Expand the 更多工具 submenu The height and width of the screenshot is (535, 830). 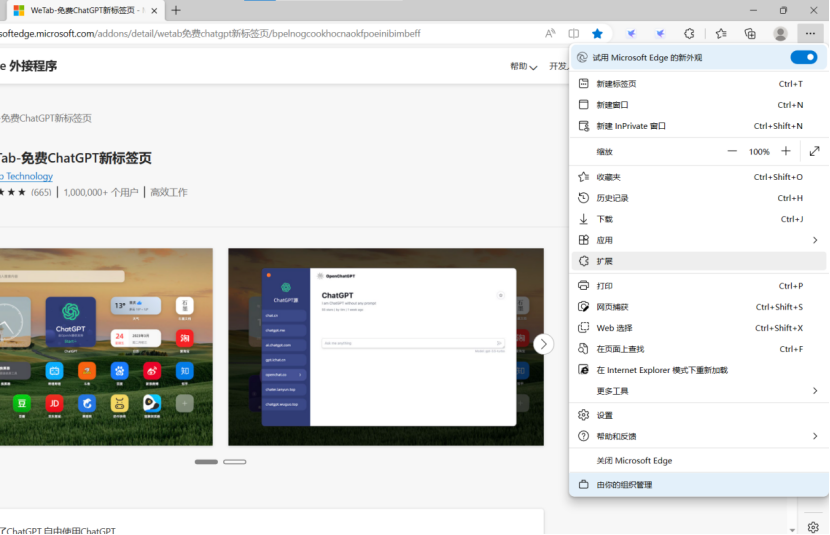tap(699, 391)
